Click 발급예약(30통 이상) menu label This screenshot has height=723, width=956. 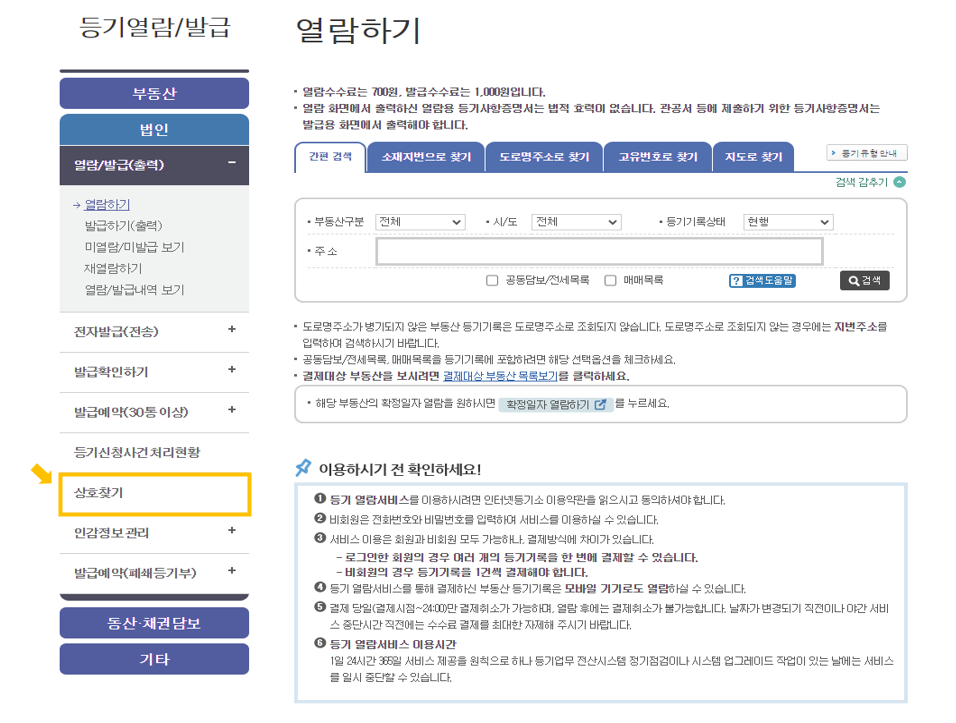click(x=131, y=412)
